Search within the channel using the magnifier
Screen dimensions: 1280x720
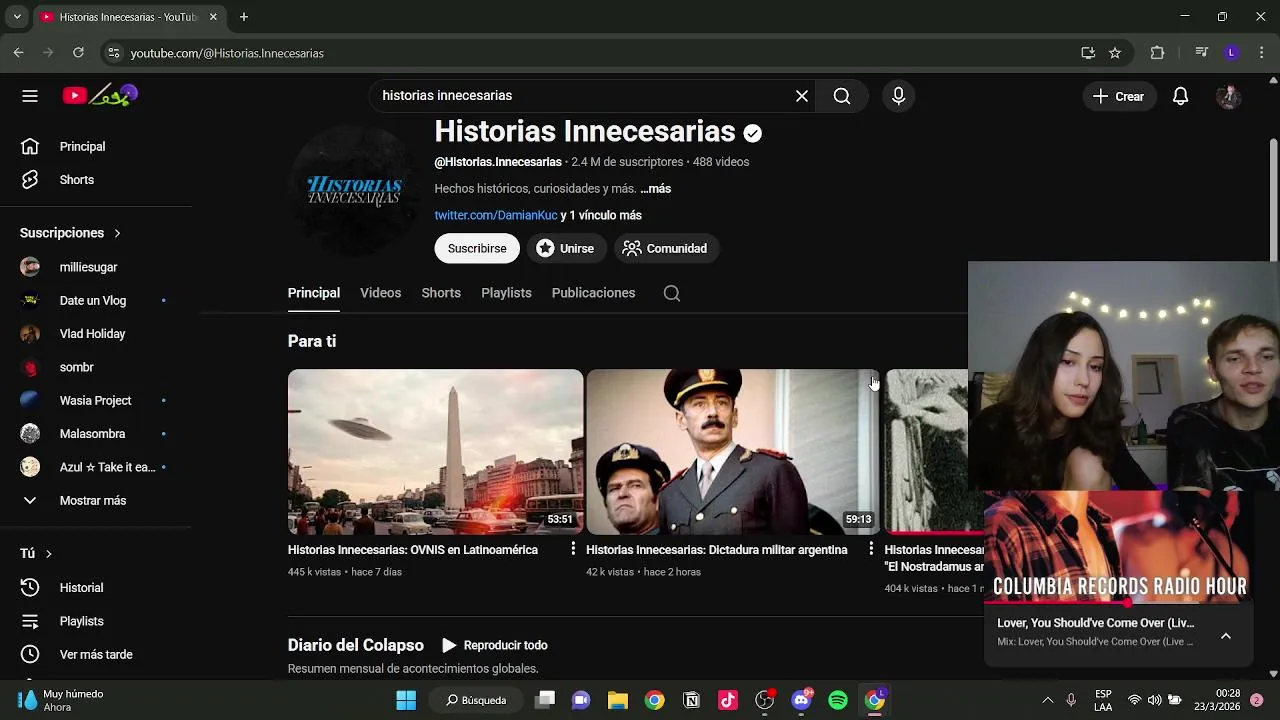(672, 293)
